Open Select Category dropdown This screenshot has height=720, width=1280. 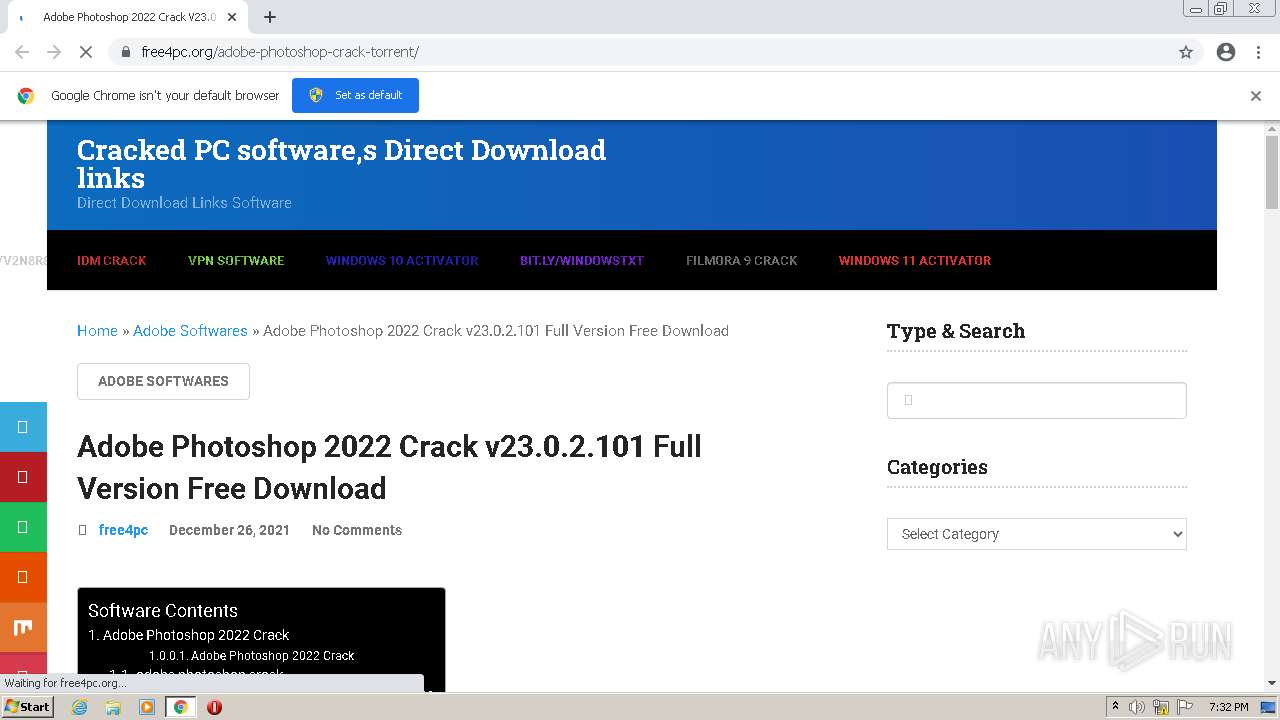[1037, 534]
